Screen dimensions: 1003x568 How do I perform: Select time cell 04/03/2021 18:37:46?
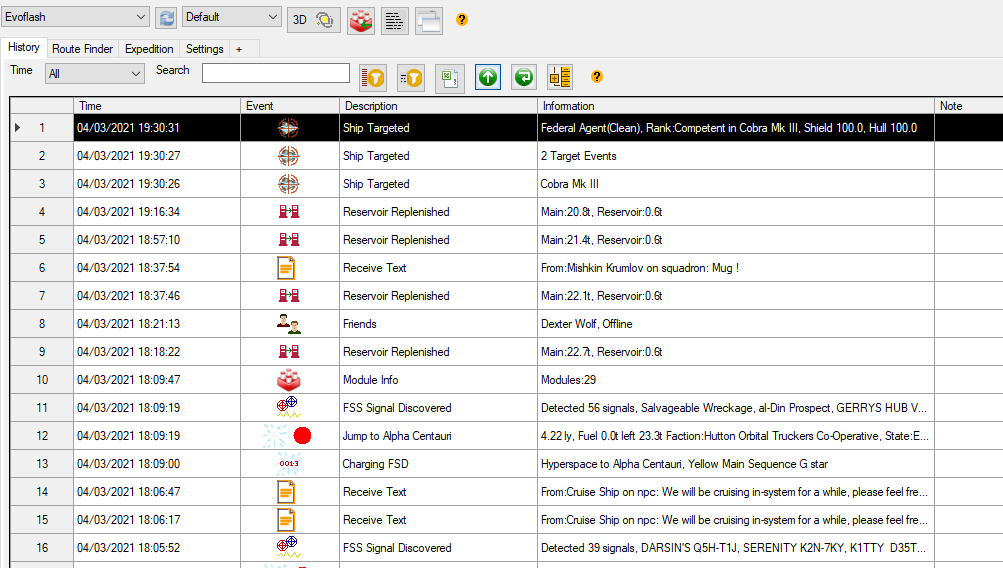tap(157, 296)
